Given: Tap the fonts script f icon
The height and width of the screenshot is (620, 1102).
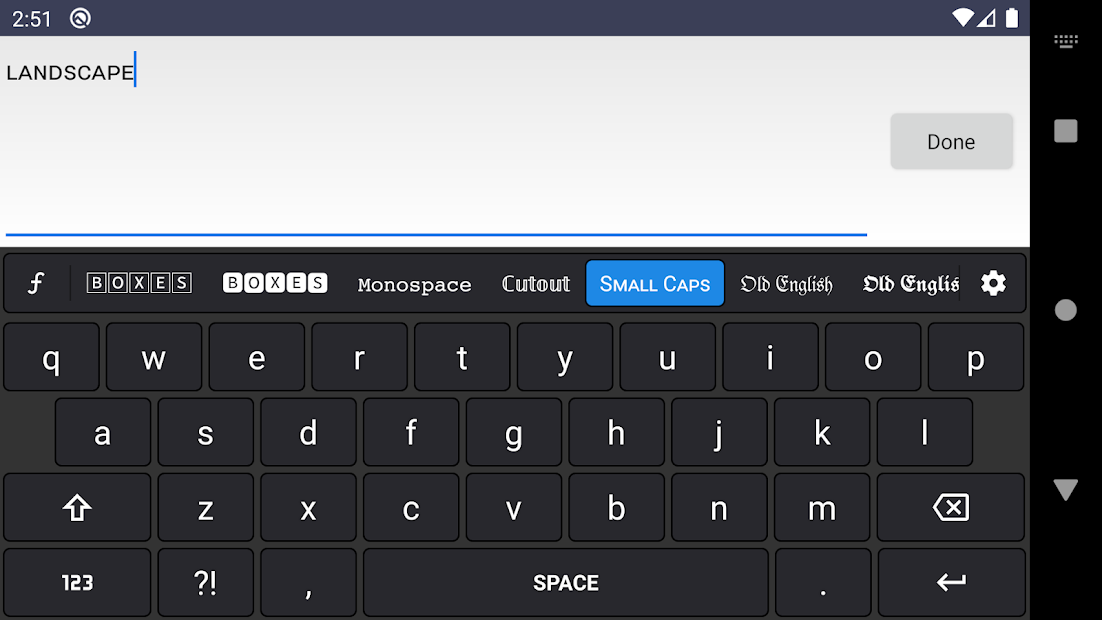Looking at the screenshot, I should pos(36,283).
